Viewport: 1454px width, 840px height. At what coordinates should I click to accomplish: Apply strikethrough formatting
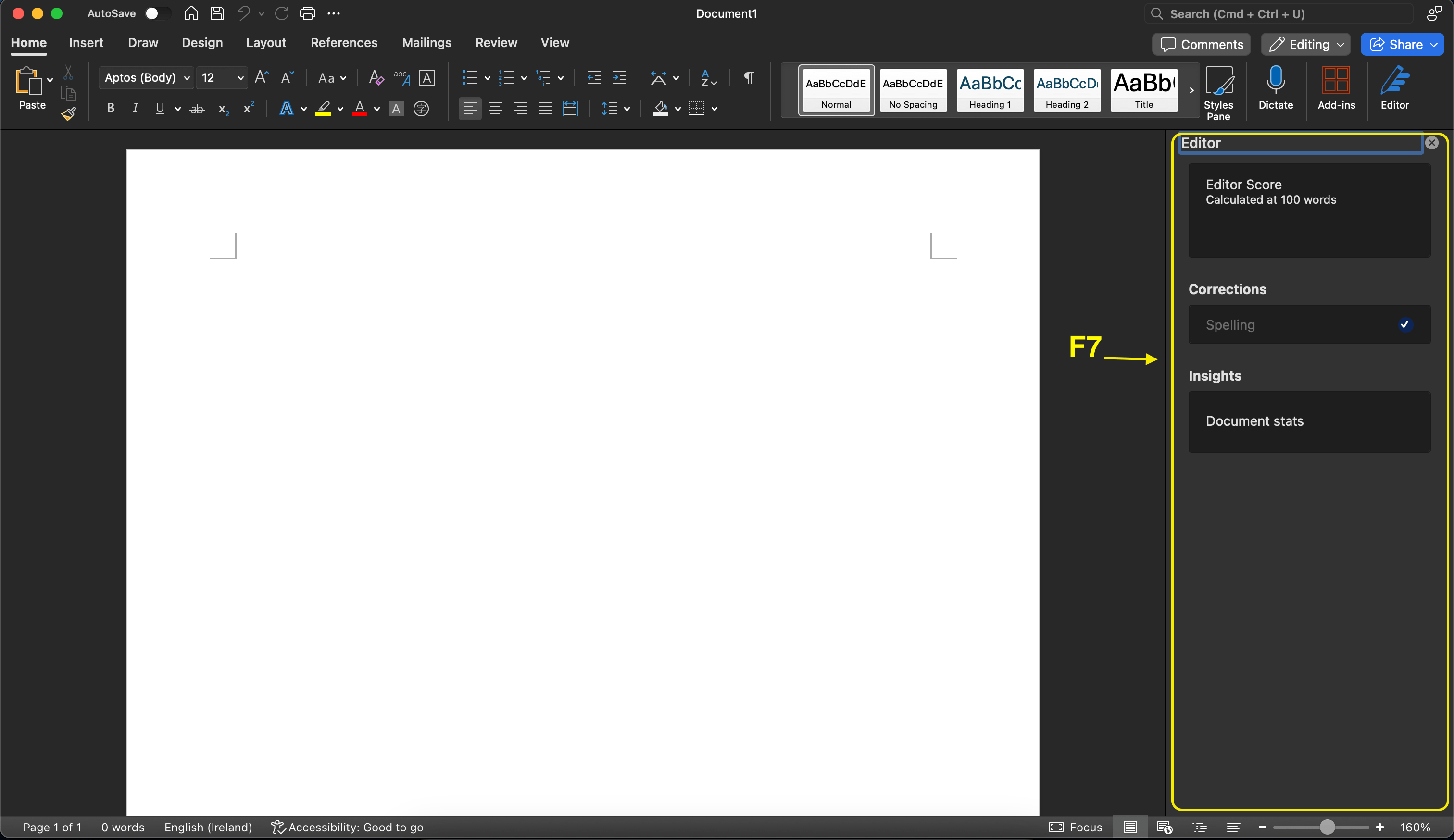coord(197,109)
